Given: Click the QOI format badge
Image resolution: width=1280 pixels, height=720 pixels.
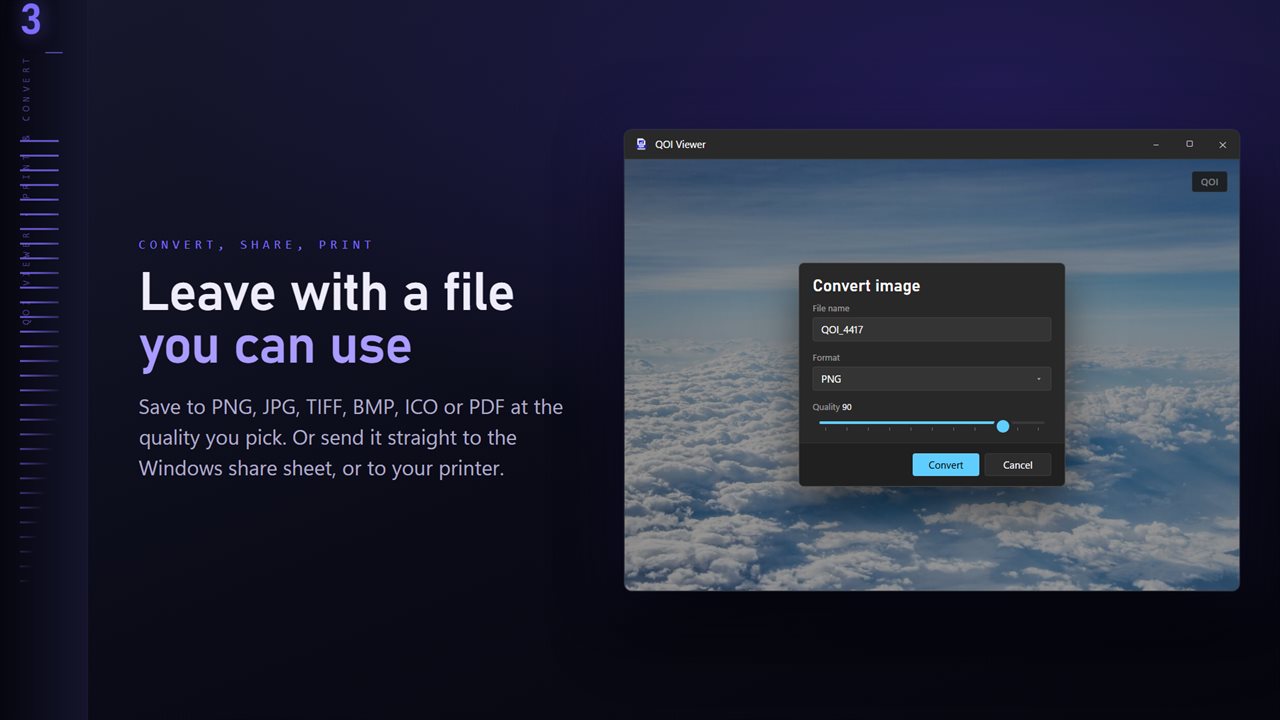Looking at the screenshot, I should click(1209, 182).
